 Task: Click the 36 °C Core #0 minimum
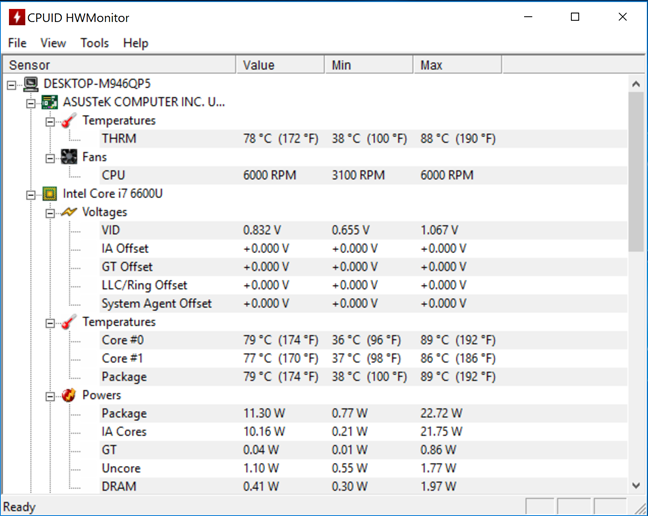pos(366,340)
